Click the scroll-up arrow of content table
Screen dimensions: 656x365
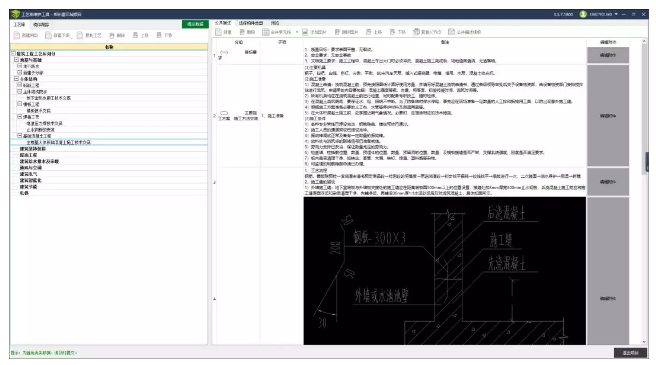pos(645,40)
